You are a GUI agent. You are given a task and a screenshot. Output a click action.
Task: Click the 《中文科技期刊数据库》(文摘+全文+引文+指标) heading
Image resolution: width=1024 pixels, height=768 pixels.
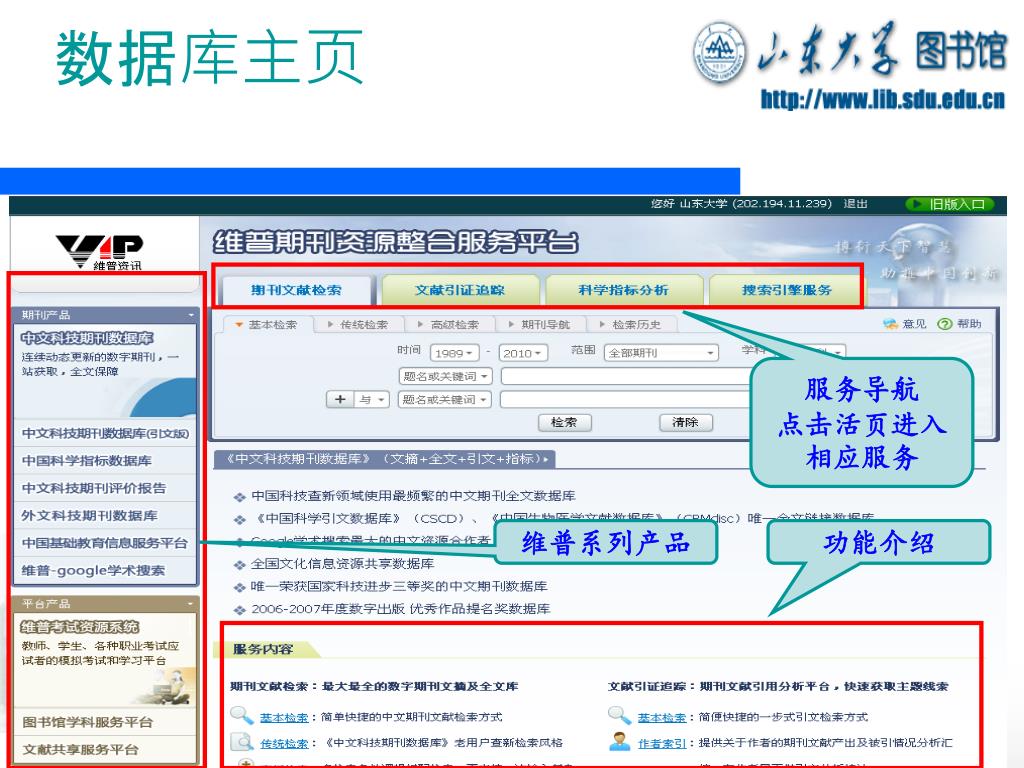pyautogui.click(x=385, y=459)
